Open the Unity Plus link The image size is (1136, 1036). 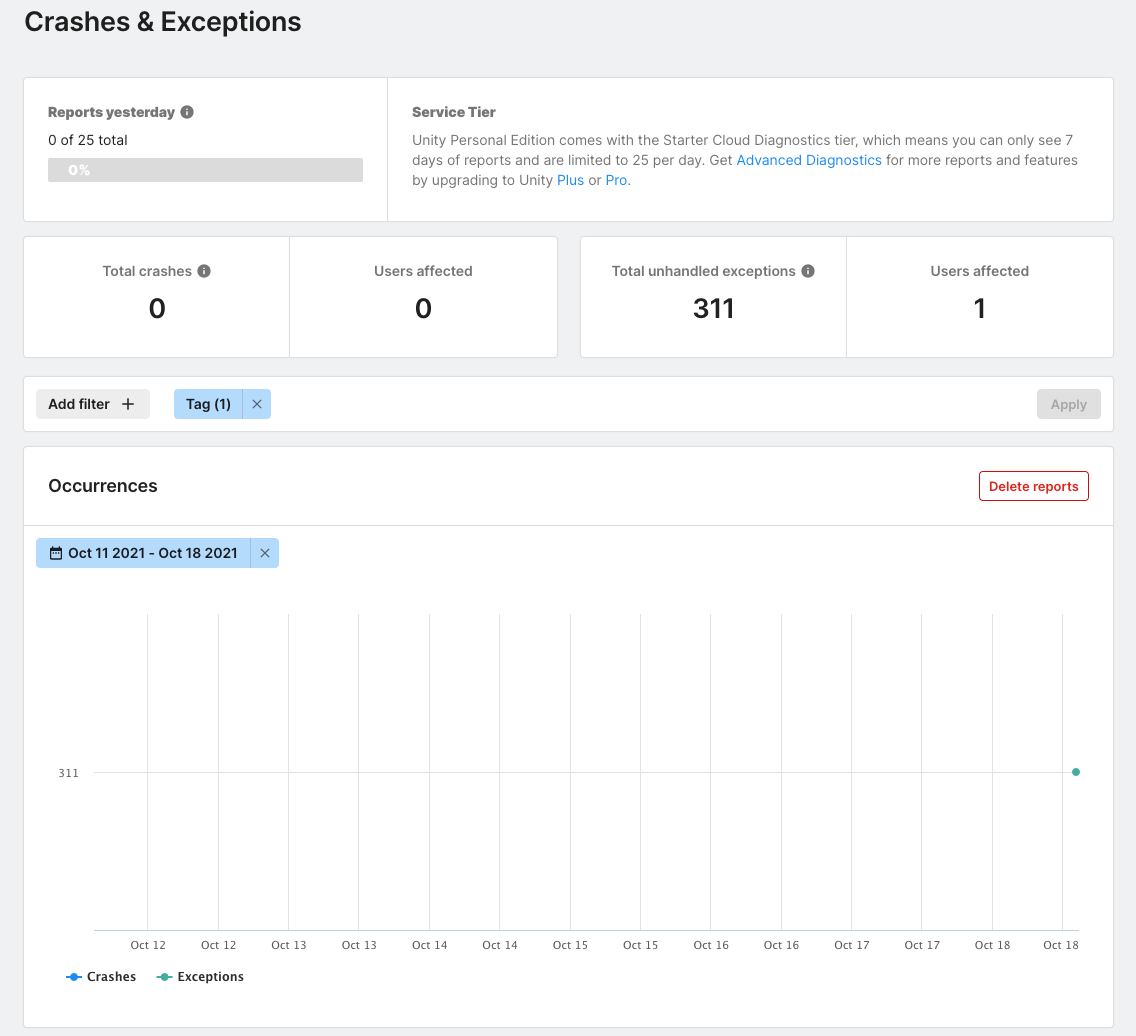point(570,180)
